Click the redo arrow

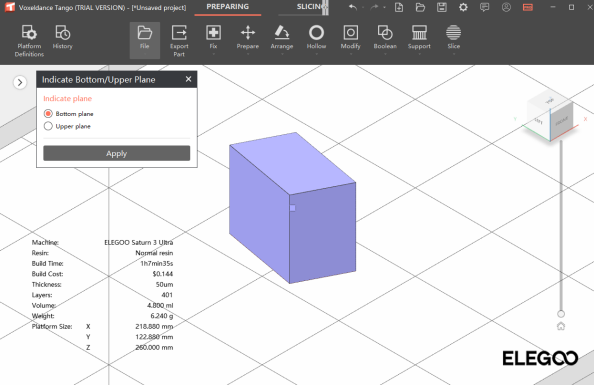(x=374, y=7)
